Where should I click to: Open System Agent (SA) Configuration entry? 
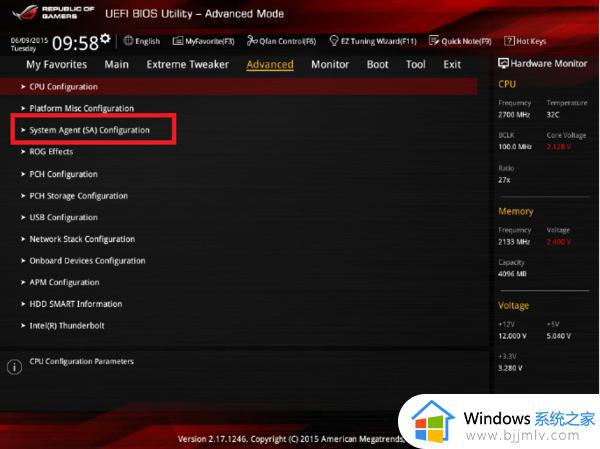coord(90,130)
